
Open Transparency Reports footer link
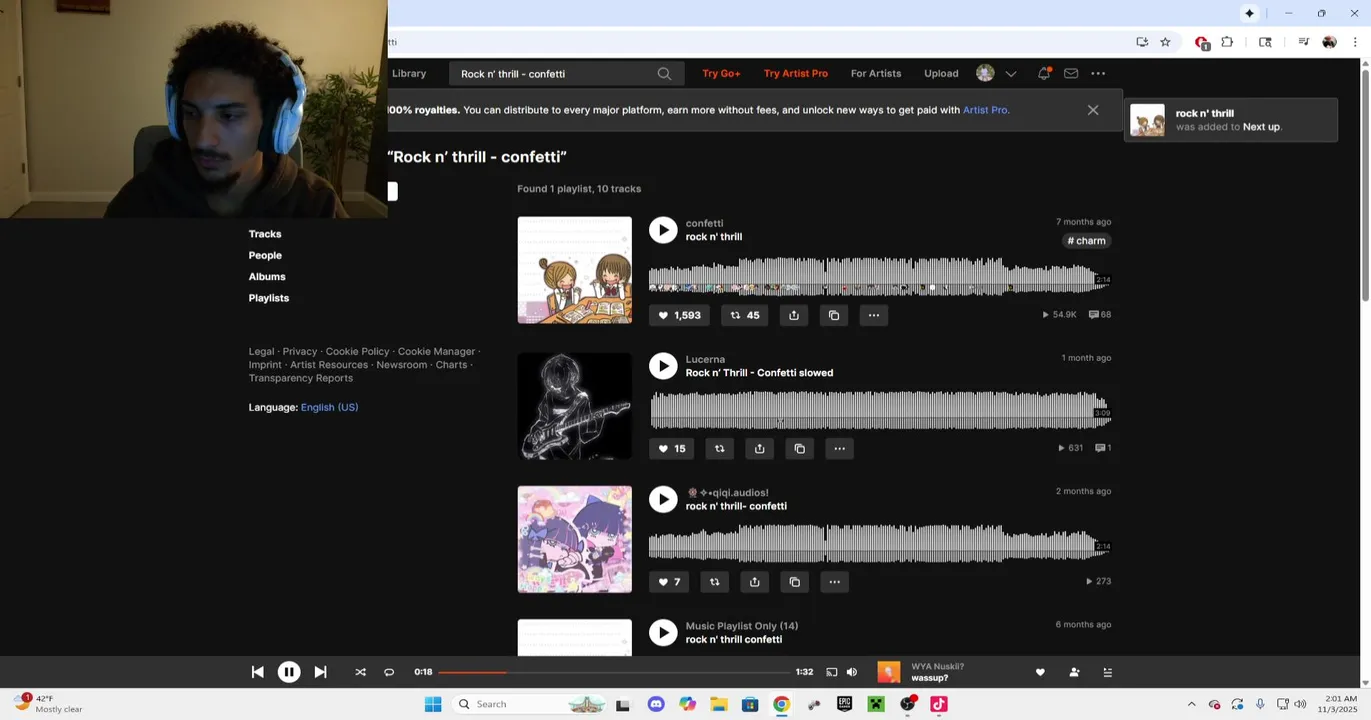(x=301, y=378)
